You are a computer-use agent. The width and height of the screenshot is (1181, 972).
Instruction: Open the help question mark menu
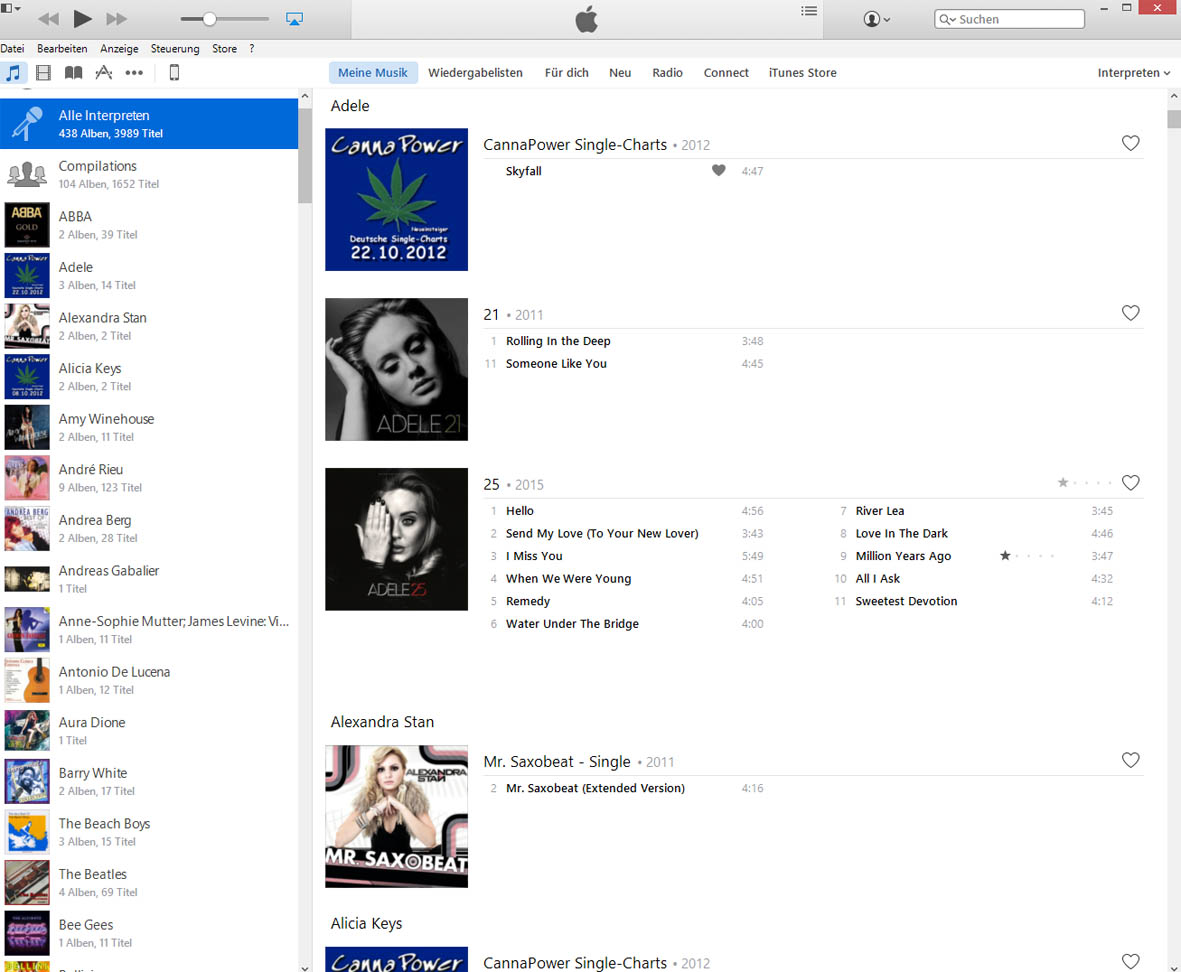click(x=252, y=48)
